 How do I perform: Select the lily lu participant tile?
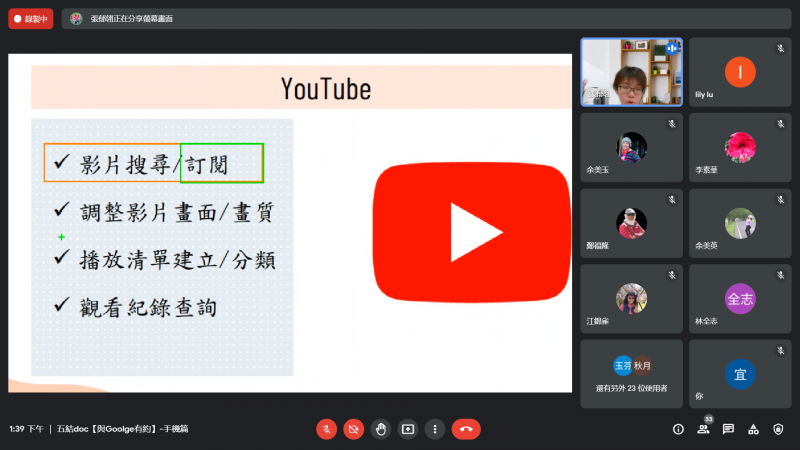(x=740, y=72)
